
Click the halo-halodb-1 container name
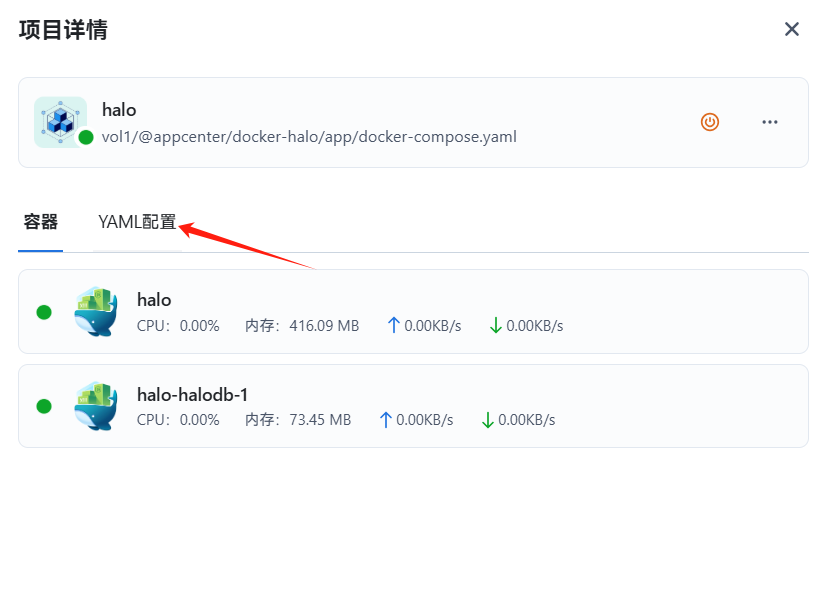click(192, 395)
